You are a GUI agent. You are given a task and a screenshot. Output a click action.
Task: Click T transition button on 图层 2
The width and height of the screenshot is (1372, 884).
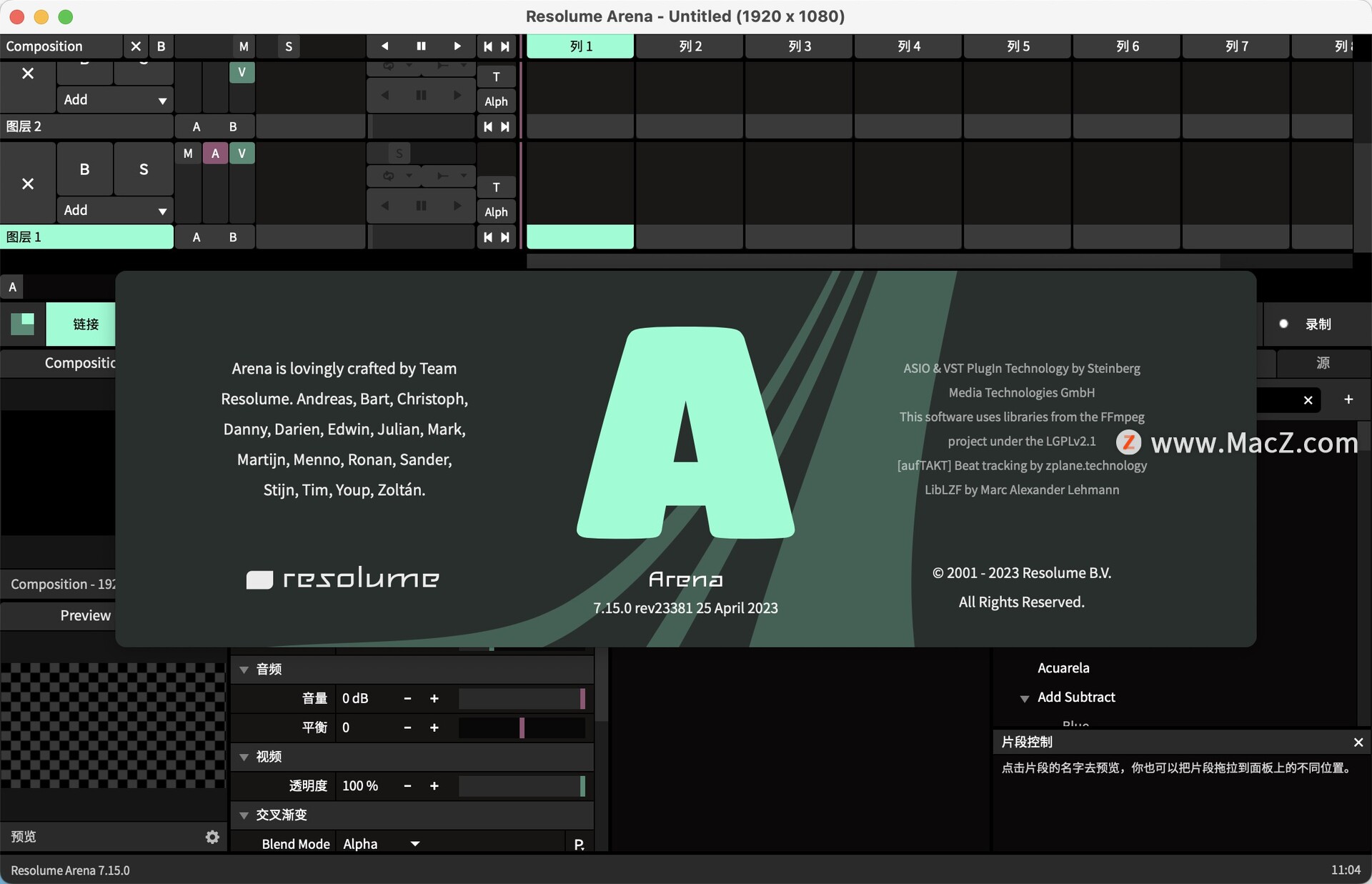tap(496, 76)
